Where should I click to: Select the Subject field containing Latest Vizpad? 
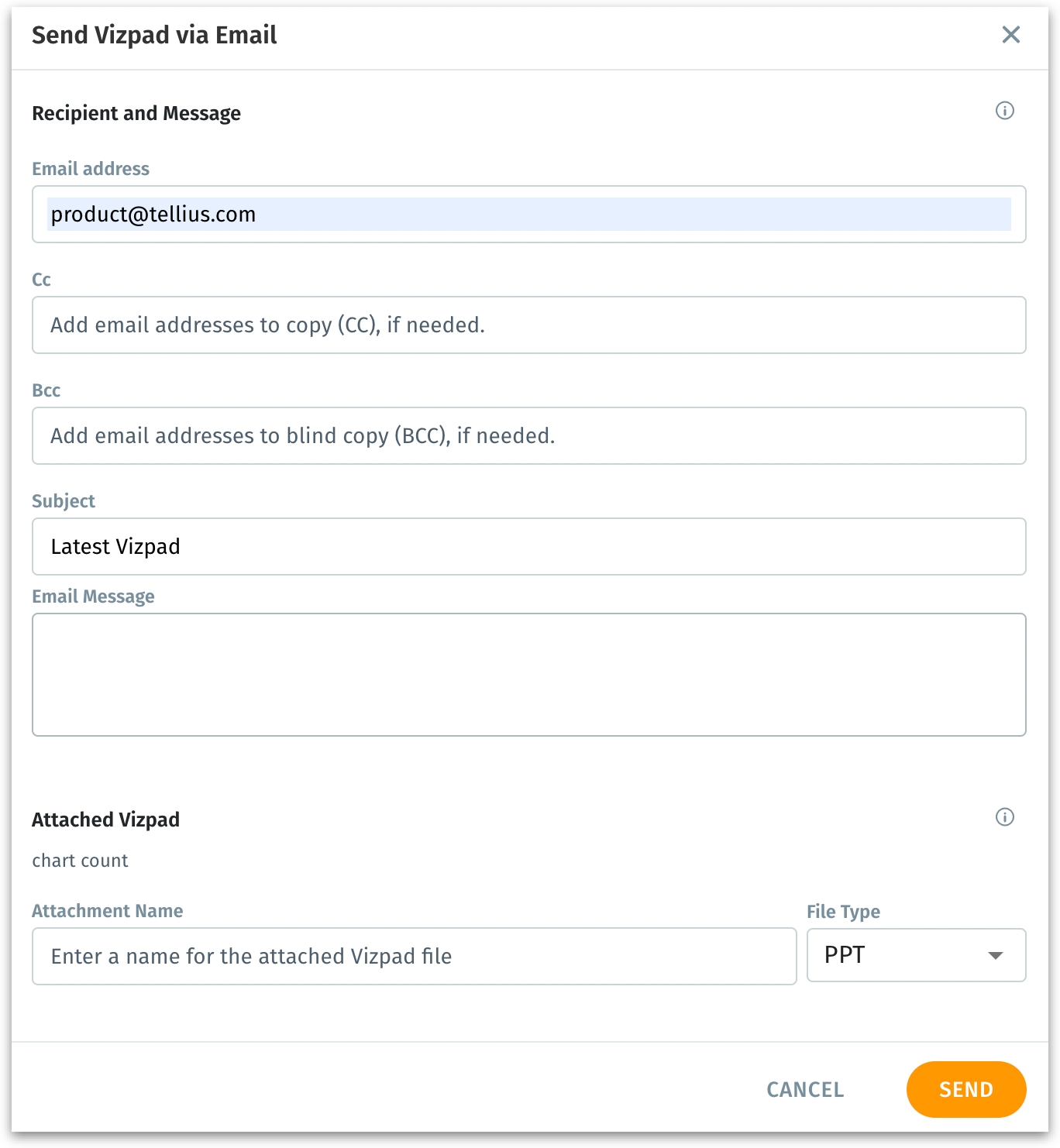pyautogui.click(x=528, y=547)
